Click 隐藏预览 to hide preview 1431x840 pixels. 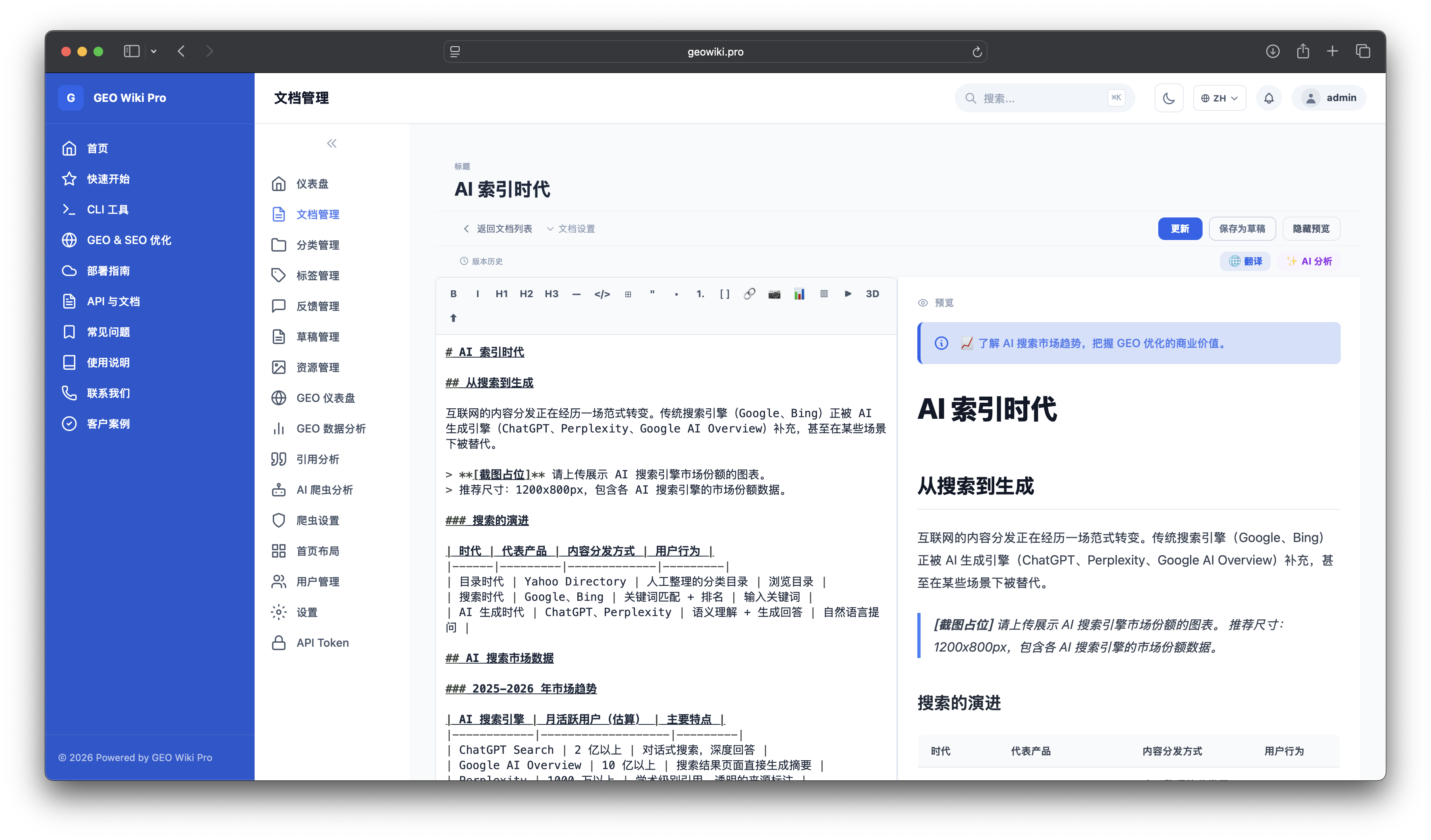(x=1311, y=229)
